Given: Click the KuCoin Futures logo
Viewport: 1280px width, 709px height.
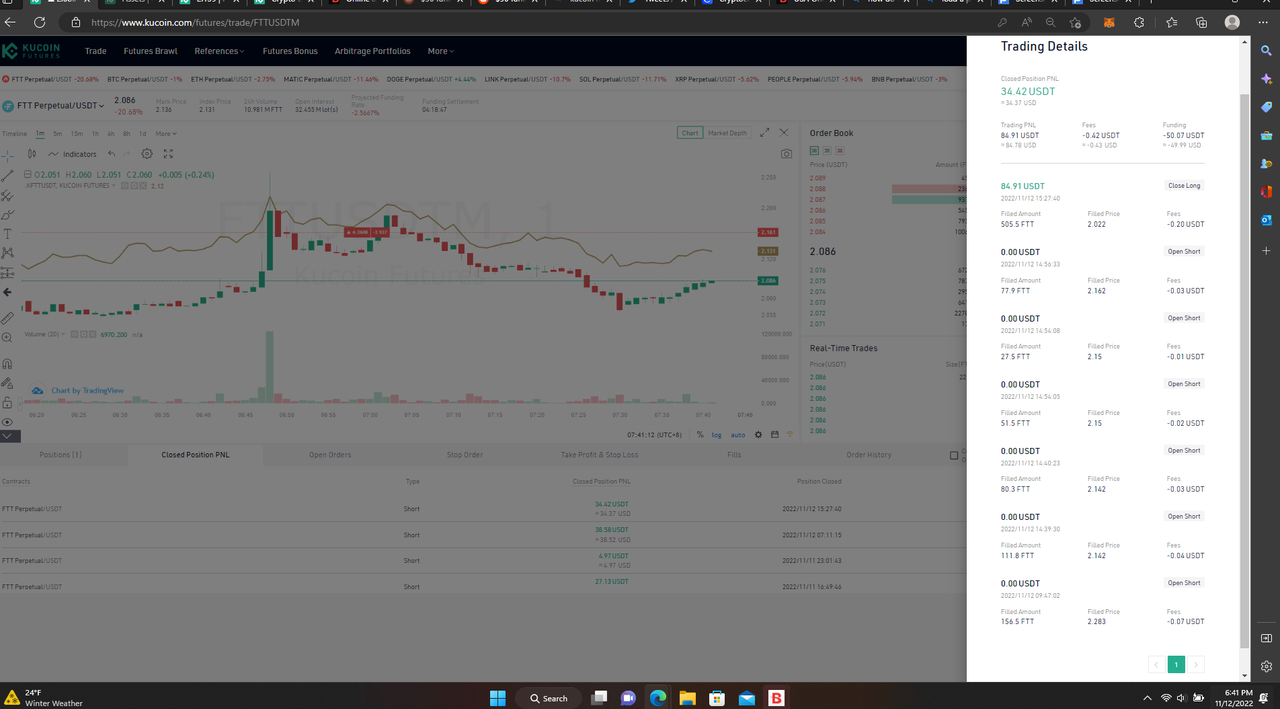Looking at the screenshot, I should [32, 51].
